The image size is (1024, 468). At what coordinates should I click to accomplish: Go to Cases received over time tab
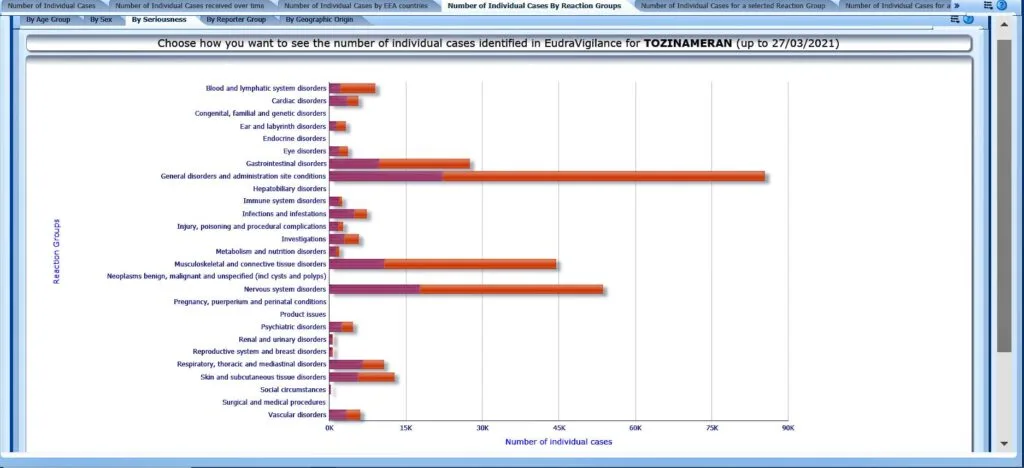[190, 6]
